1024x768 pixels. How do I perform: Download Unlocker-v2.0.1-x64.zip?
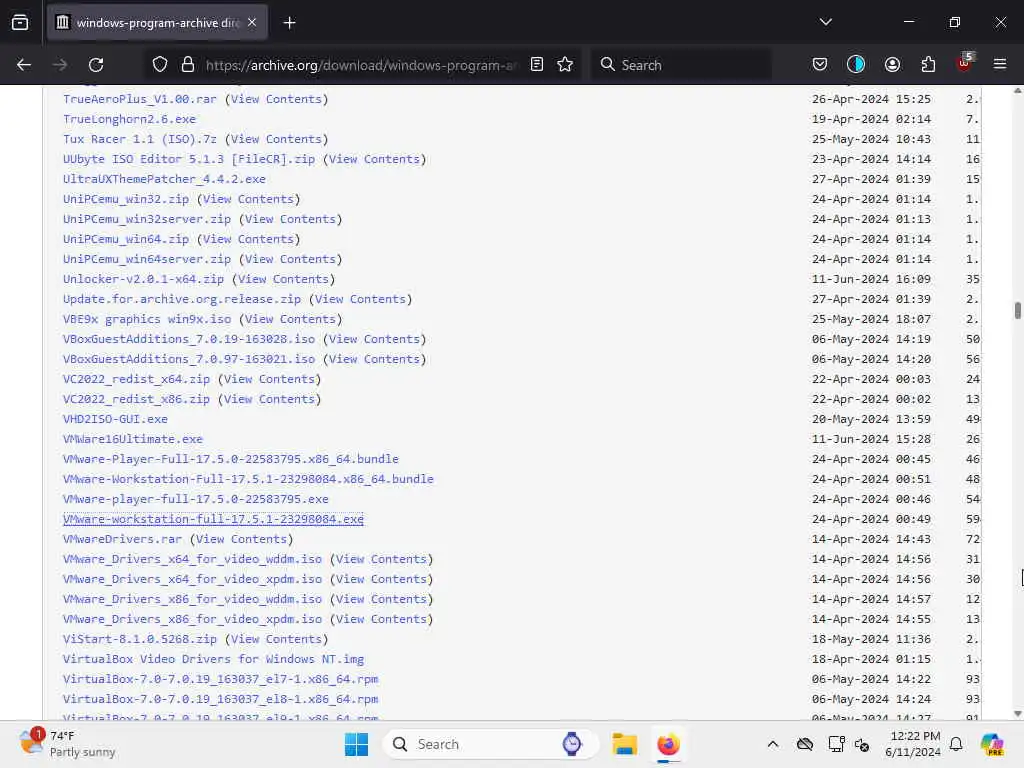143,280
